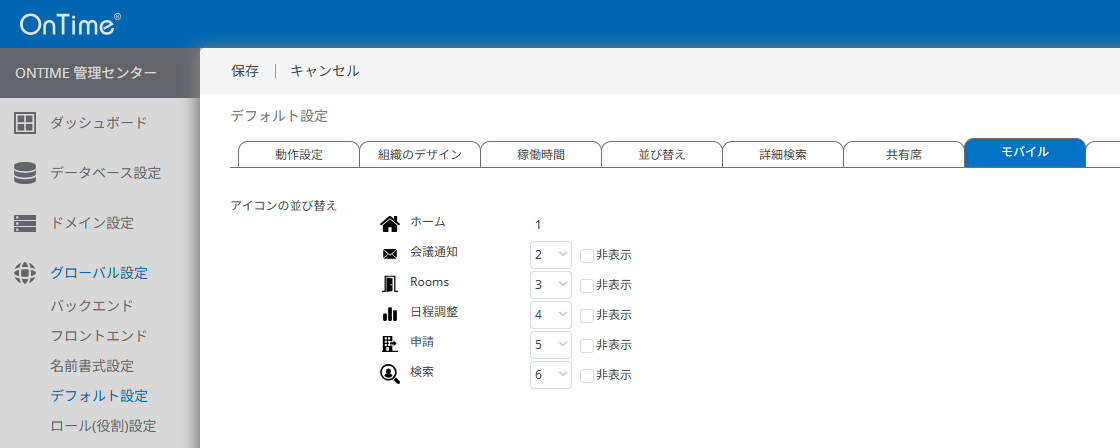
Task: Switch to the 稼働時間 tab
Action: click(x=541, y=154)
